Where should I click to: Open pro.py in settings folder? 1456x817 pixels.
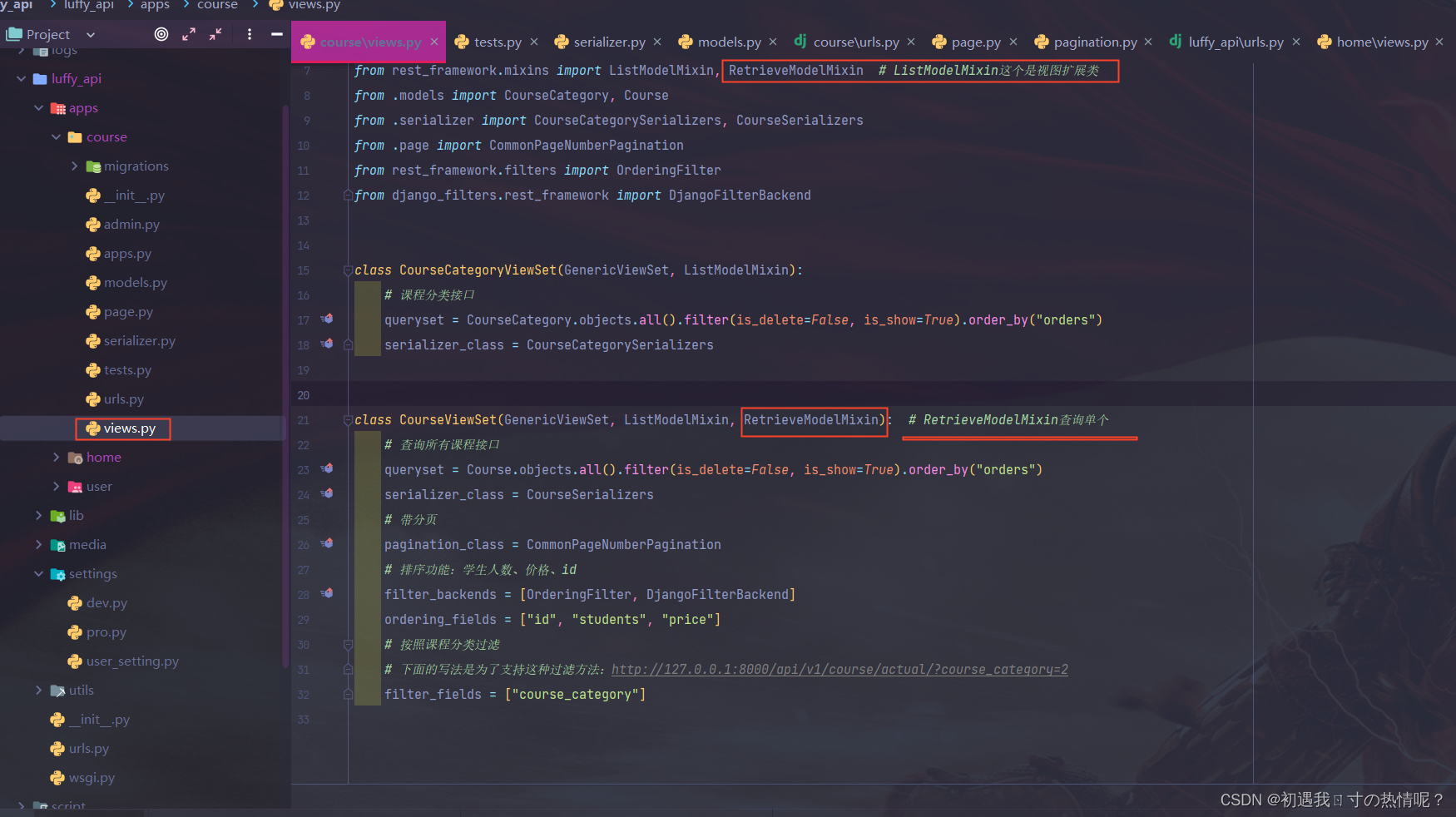97,632
